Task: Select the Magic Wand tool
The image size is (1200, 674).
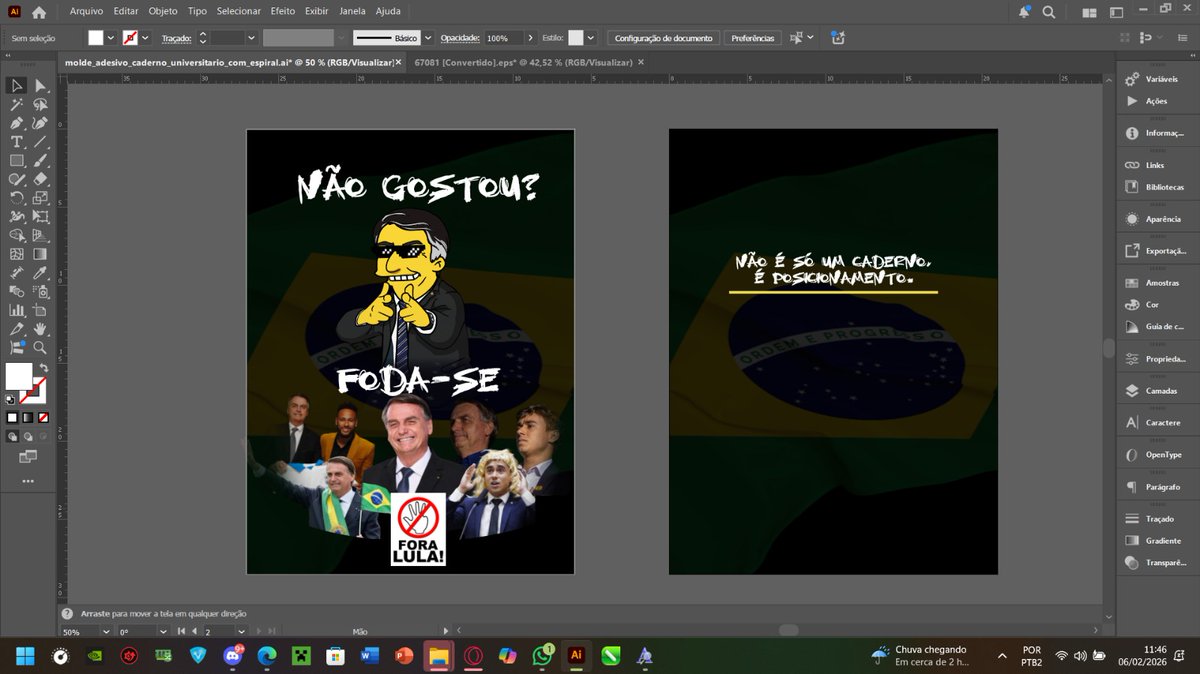Action: pyautogui.click(x=17, y=104)
